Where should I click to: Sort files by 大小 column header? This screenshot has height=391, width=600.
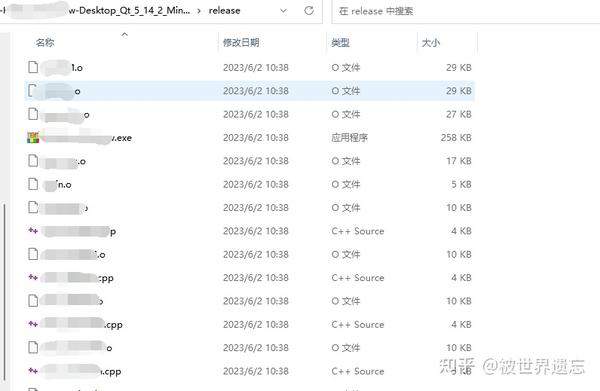click(431, 42)
